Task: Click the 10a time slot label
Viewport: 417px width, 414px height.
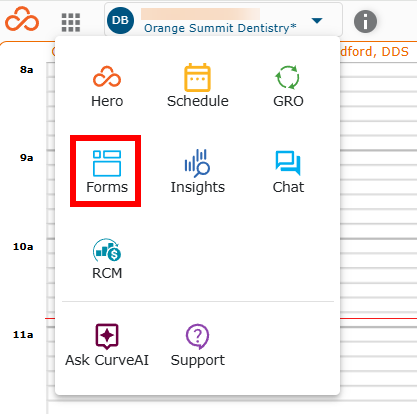Action: [x=23, y=247]
